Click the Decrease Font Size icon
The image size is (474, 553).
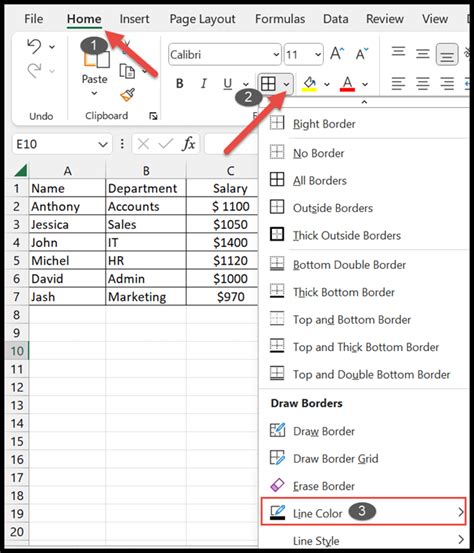pos(362,54)
